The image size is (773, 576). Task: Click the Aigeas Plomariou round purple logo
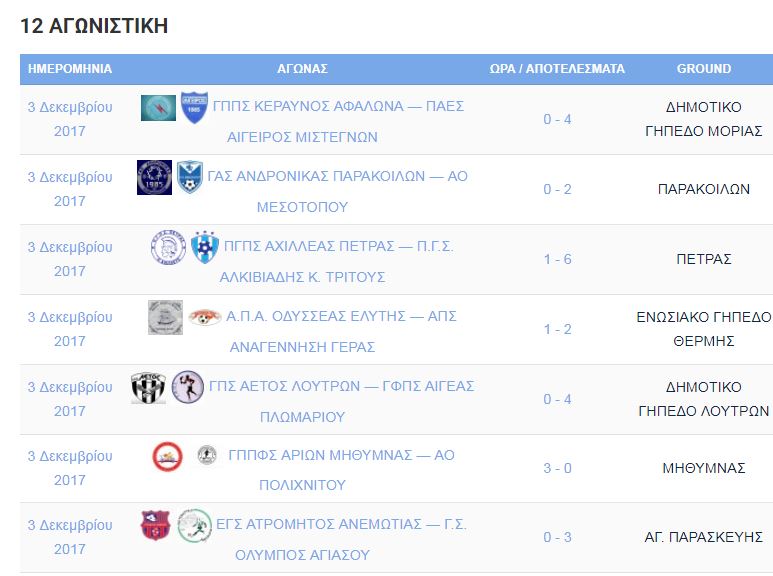click(188, 387)
